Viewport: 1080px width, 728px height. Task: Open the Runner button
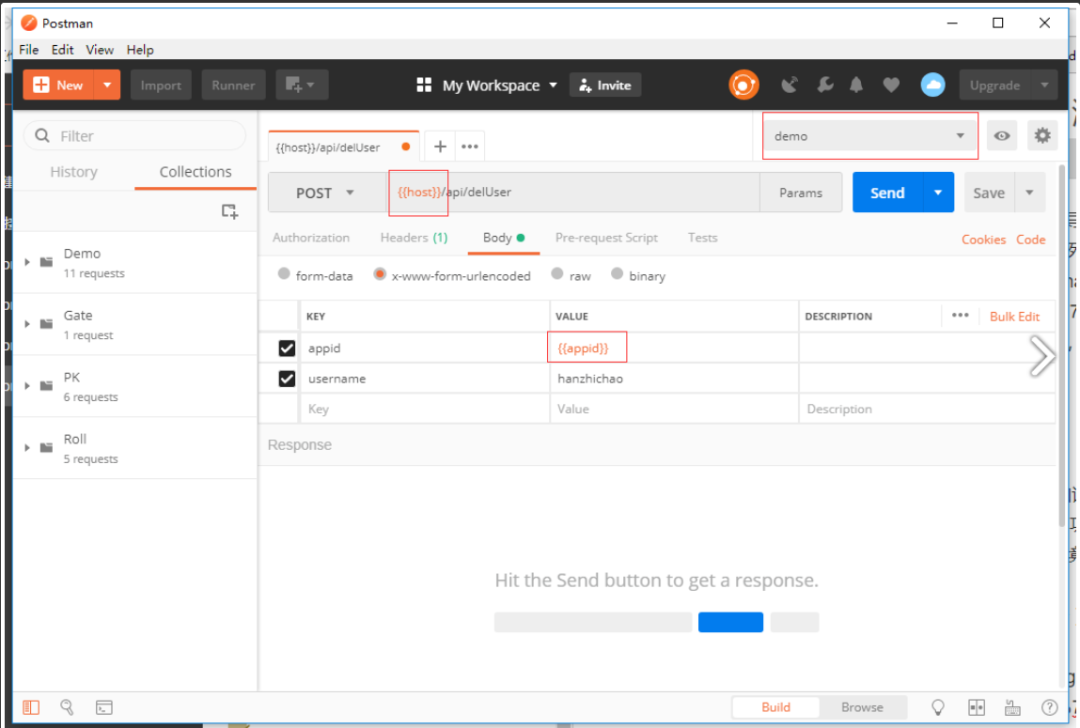pos(233,85)
